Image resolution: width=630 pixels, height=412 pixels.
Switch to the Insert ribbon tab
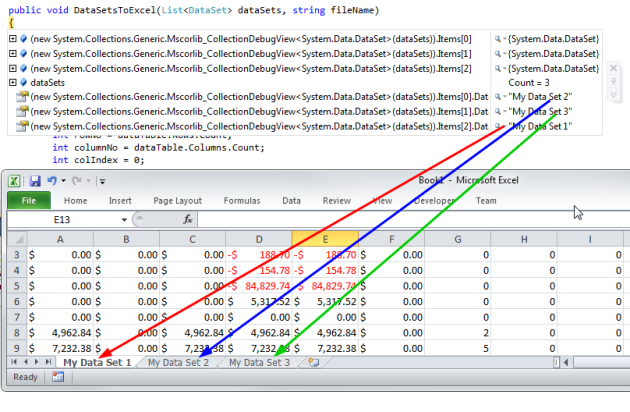120,201
